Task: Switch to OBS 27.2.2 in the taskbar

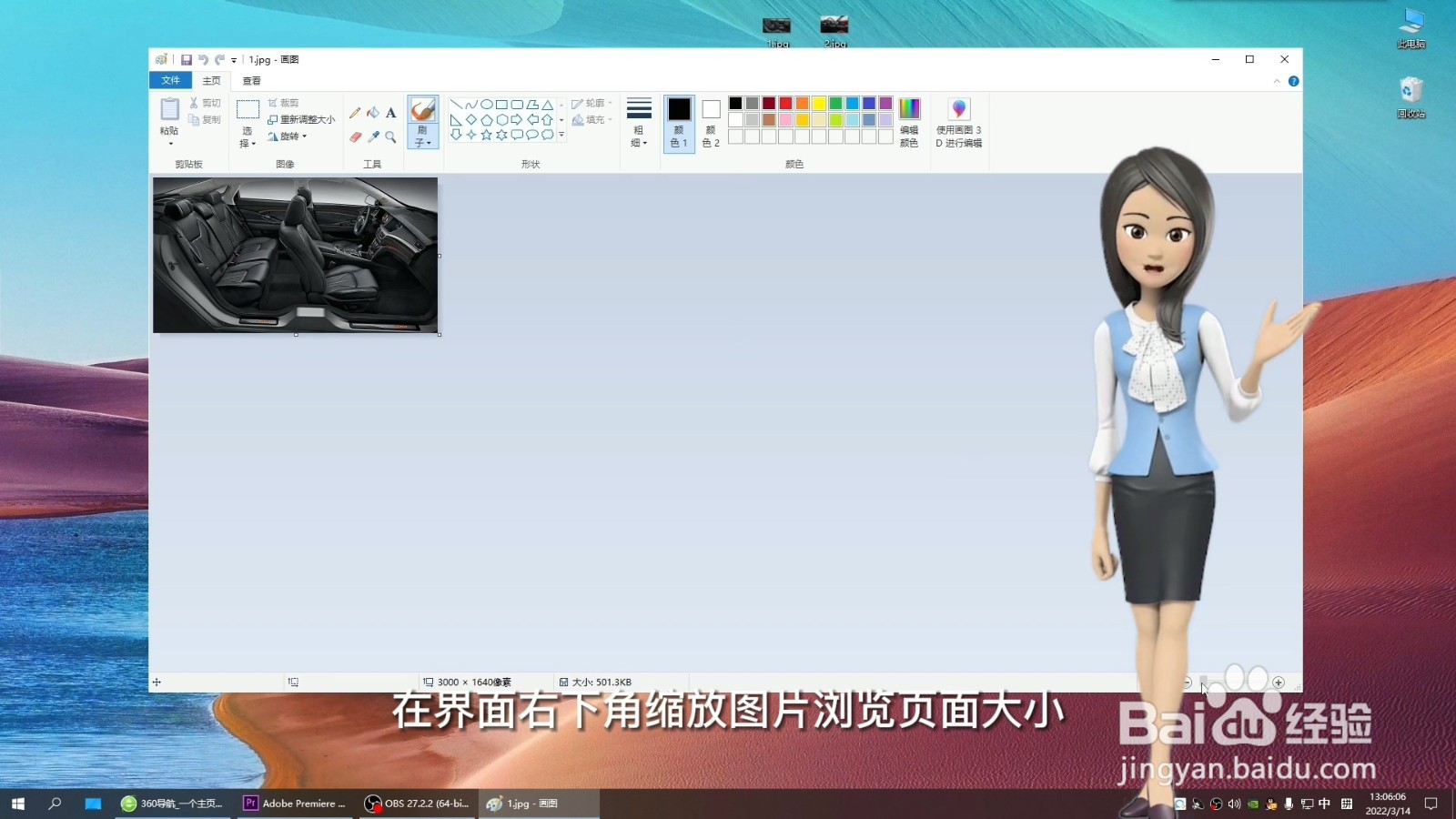Action: [x=418, y=804]
